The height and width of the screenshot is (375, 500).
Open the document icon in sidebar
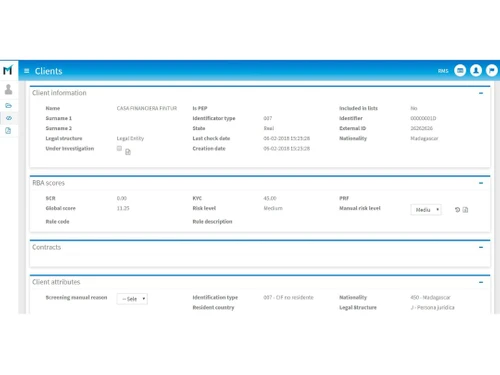tap(8, 130)
